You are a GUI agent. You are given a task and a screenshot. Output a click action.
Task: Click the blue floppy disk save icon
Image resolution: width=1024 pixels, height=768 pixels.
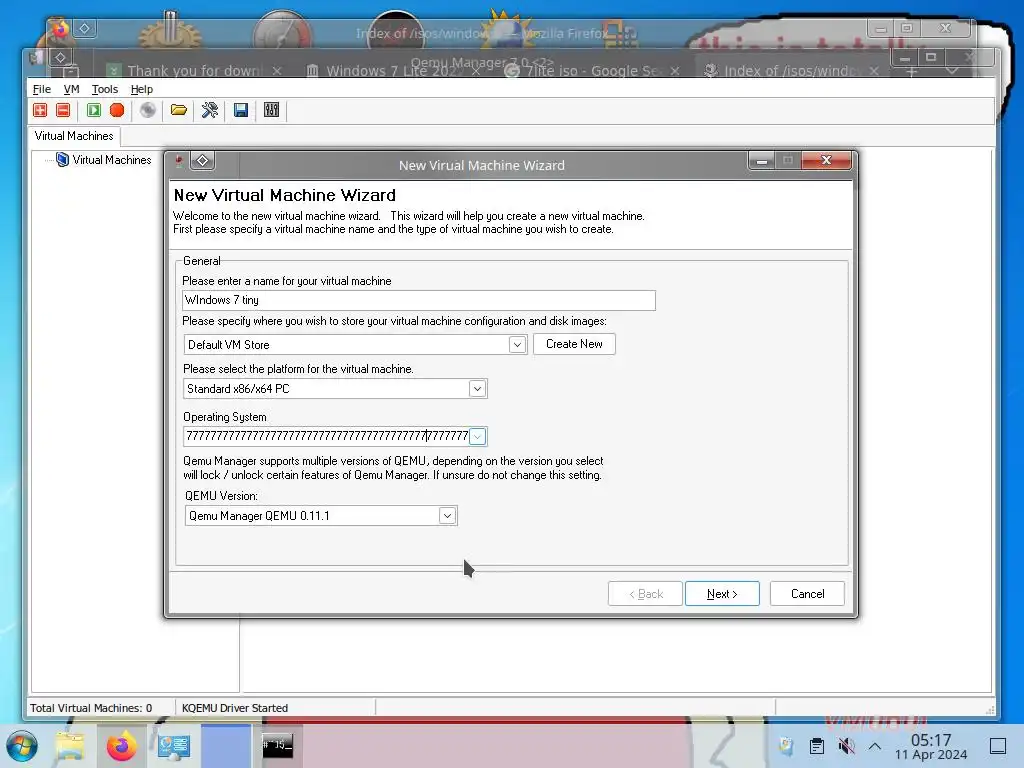point(241,110)
